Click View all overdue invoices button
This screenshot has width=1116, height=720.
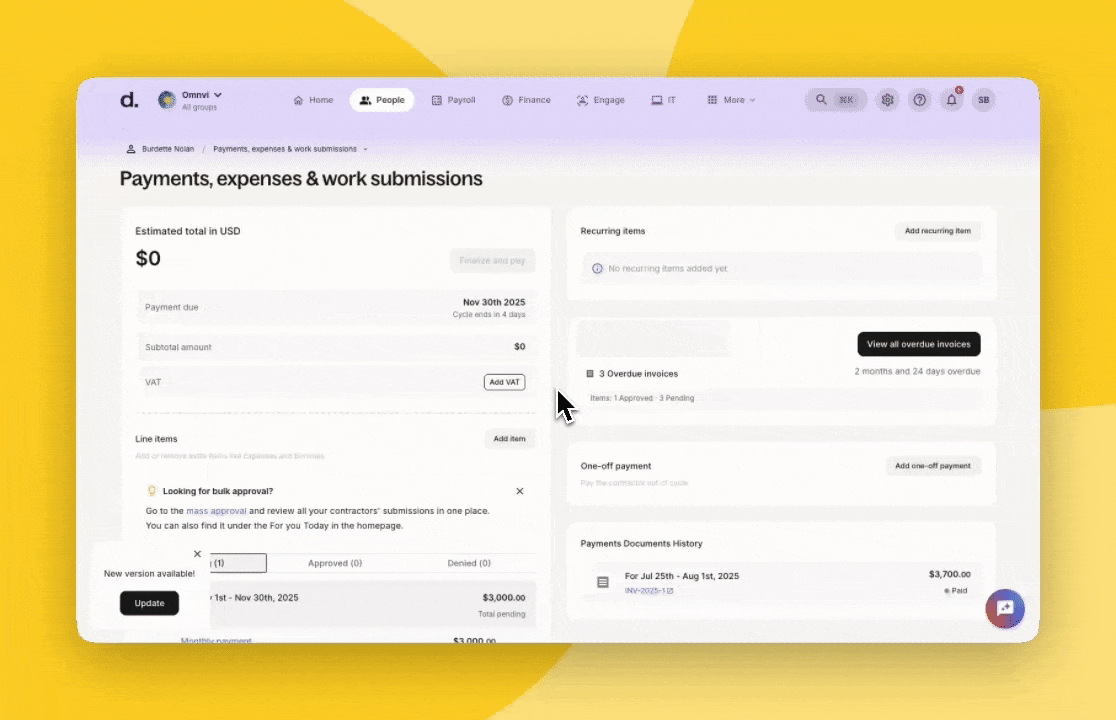tap(918, 344)
